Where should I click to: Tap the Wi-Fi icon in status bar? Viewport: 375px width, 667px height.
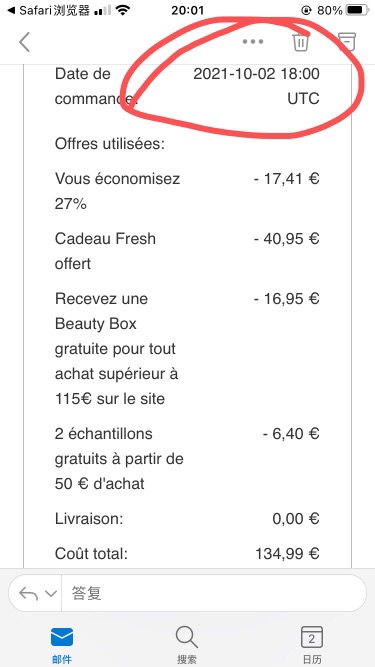[123, 10]
